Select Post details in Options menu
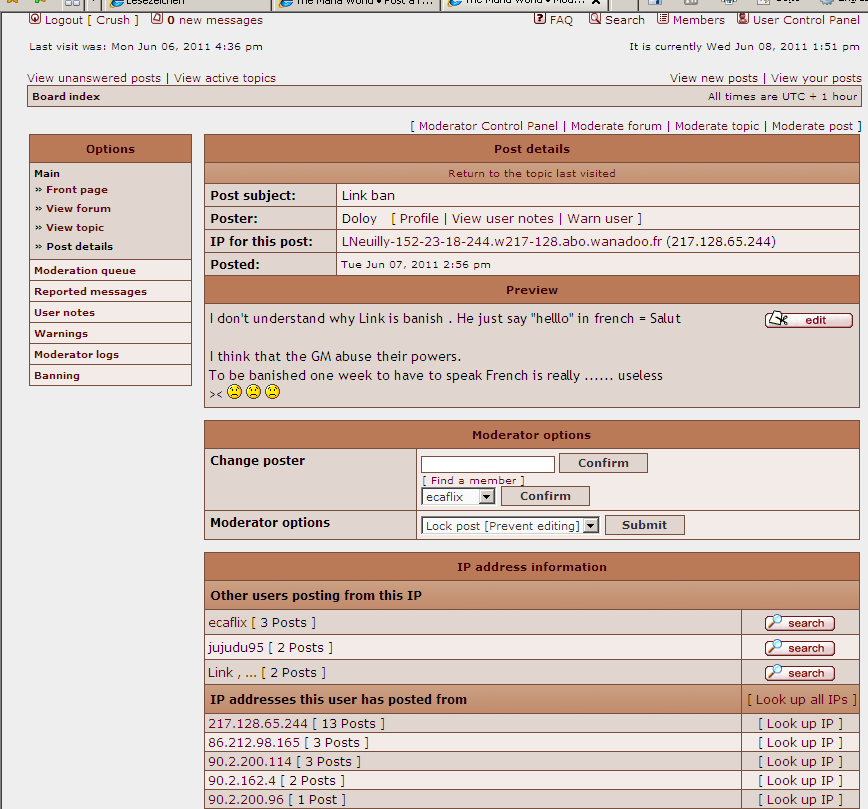Image resolution: width=868 pixels, height=809 pixels. 79,246
